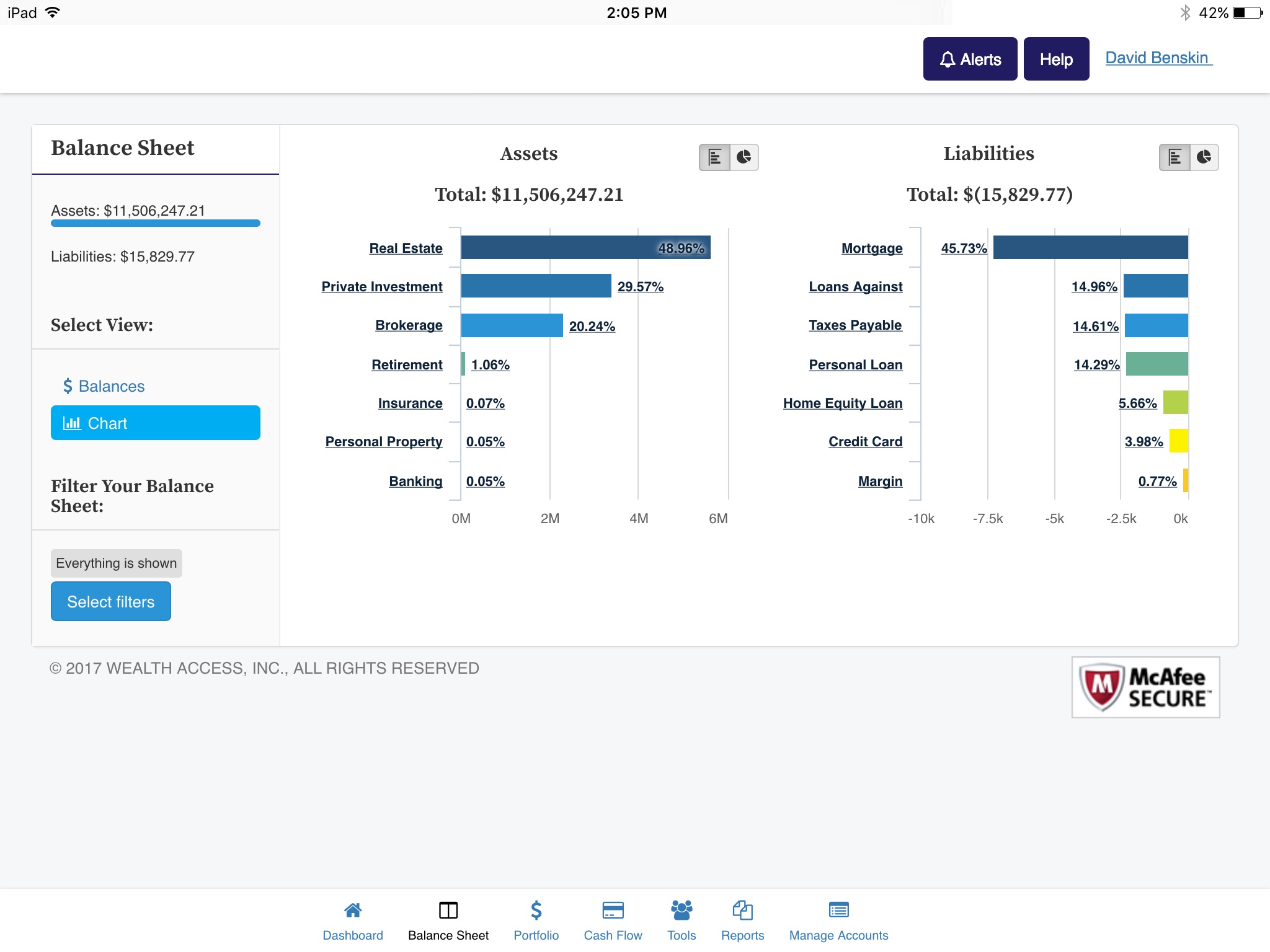Screen dimensions: 1270x952
Task: Click Select filters button on Balance Sheet
Action: point(110,601)
